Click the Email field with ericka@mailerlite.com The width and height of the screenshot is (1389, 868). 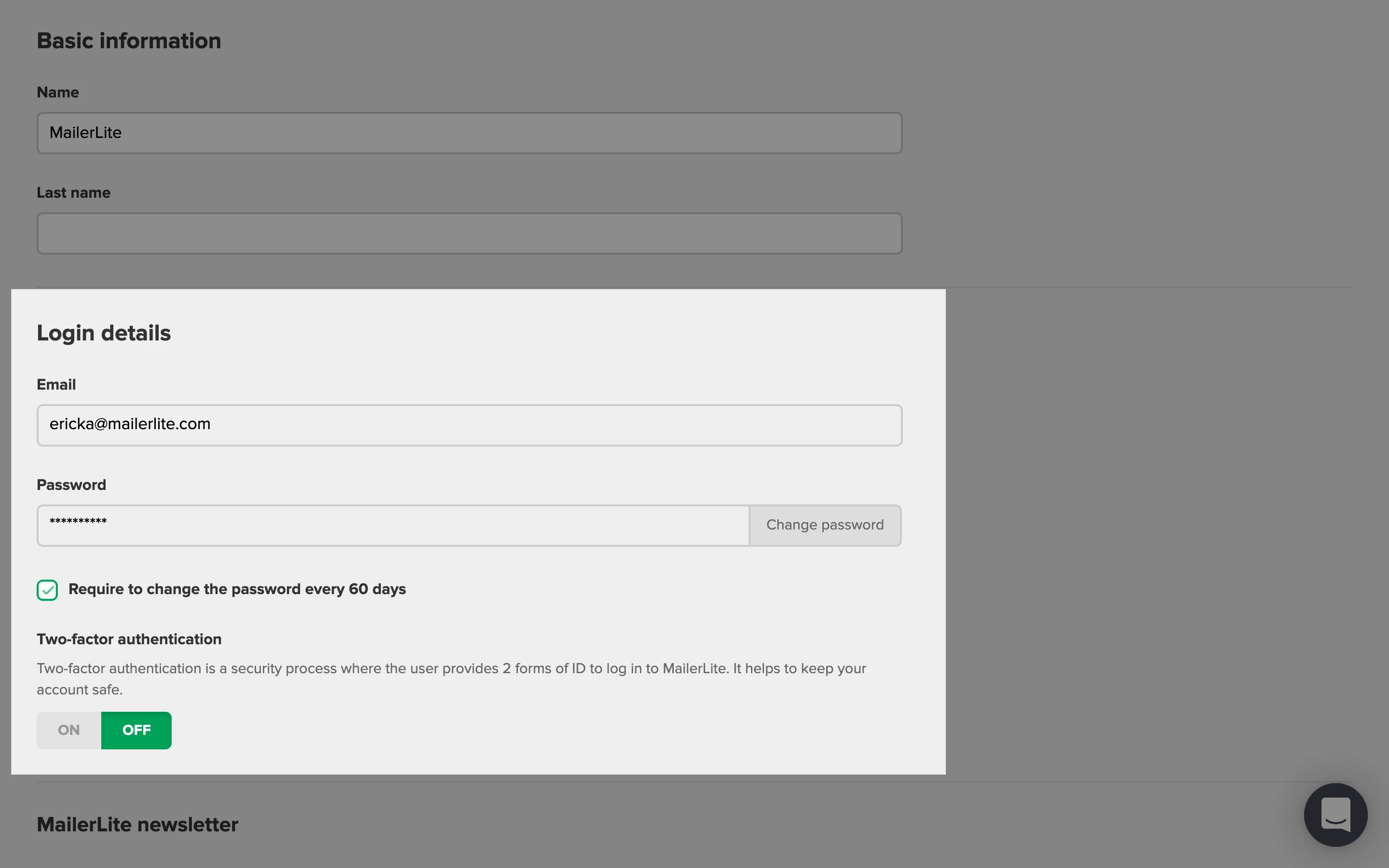pyautogui.click(x=469, y=425)
